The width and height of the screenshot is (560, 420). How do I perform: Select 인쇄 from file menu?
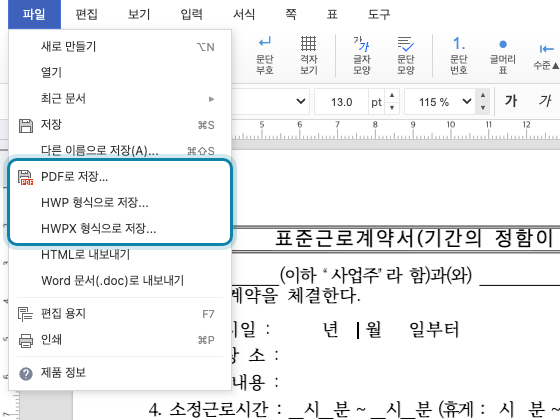[120, 340]
